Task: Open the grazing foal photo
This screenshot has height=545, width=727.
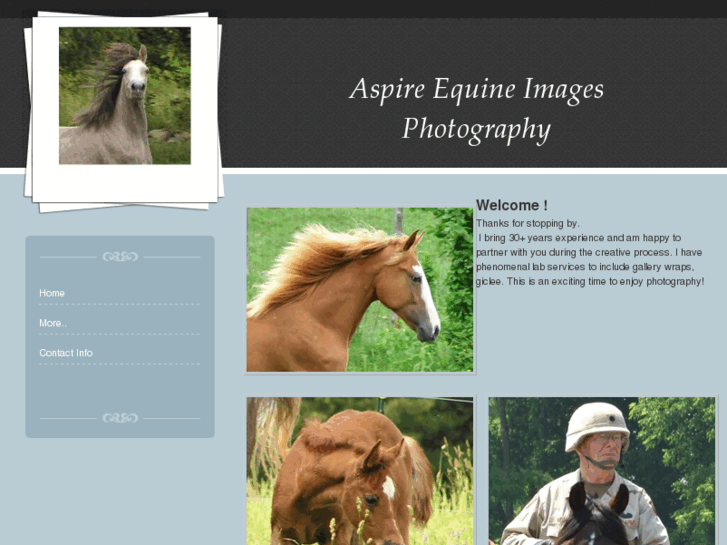Action: pyautogui.click(x=360, y=471)
